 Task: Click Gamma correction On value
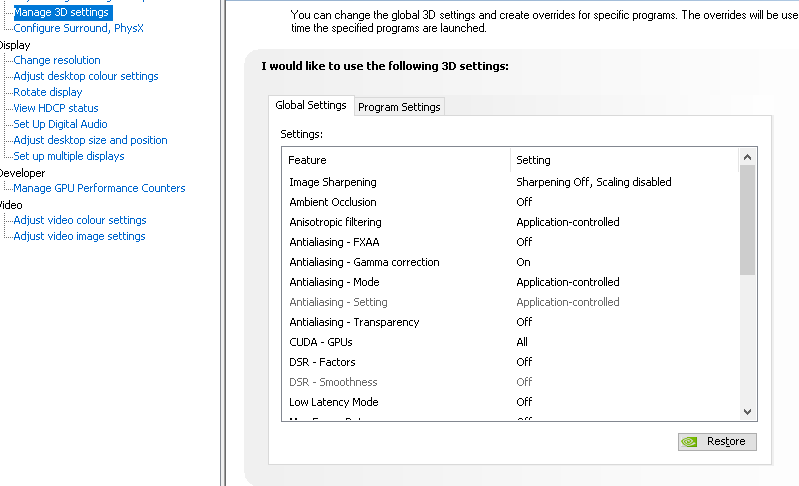[x=523, y=262]
